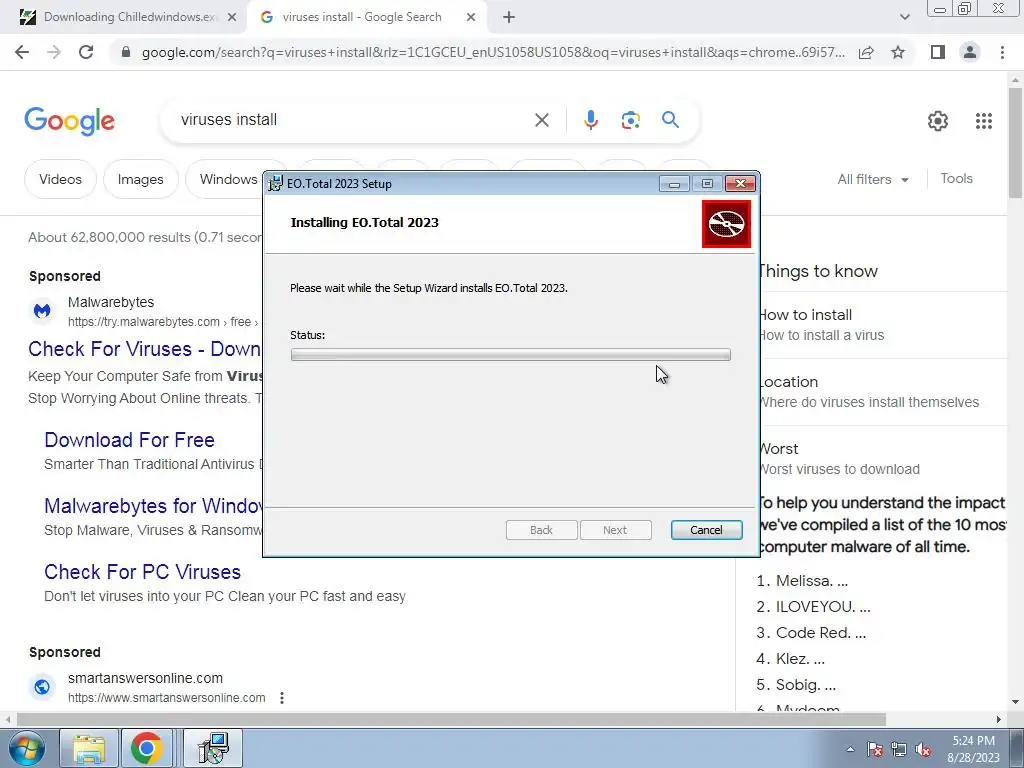The image size is (1024, 768).
Task: Open new tab with plus button
Action: (x=509, y=18)
